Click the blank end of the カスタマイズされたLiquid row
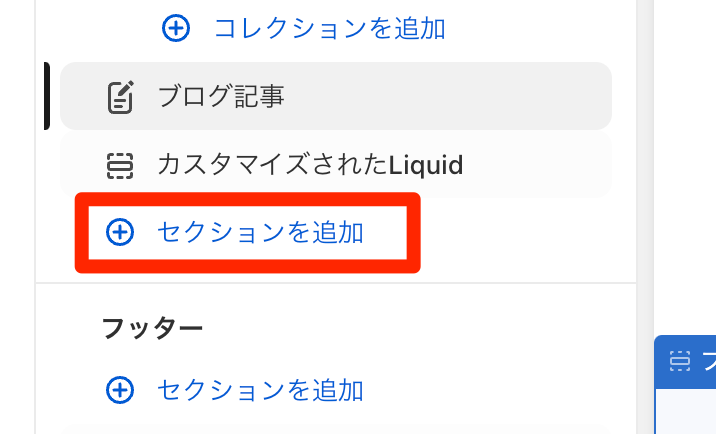 pos(539,165)
